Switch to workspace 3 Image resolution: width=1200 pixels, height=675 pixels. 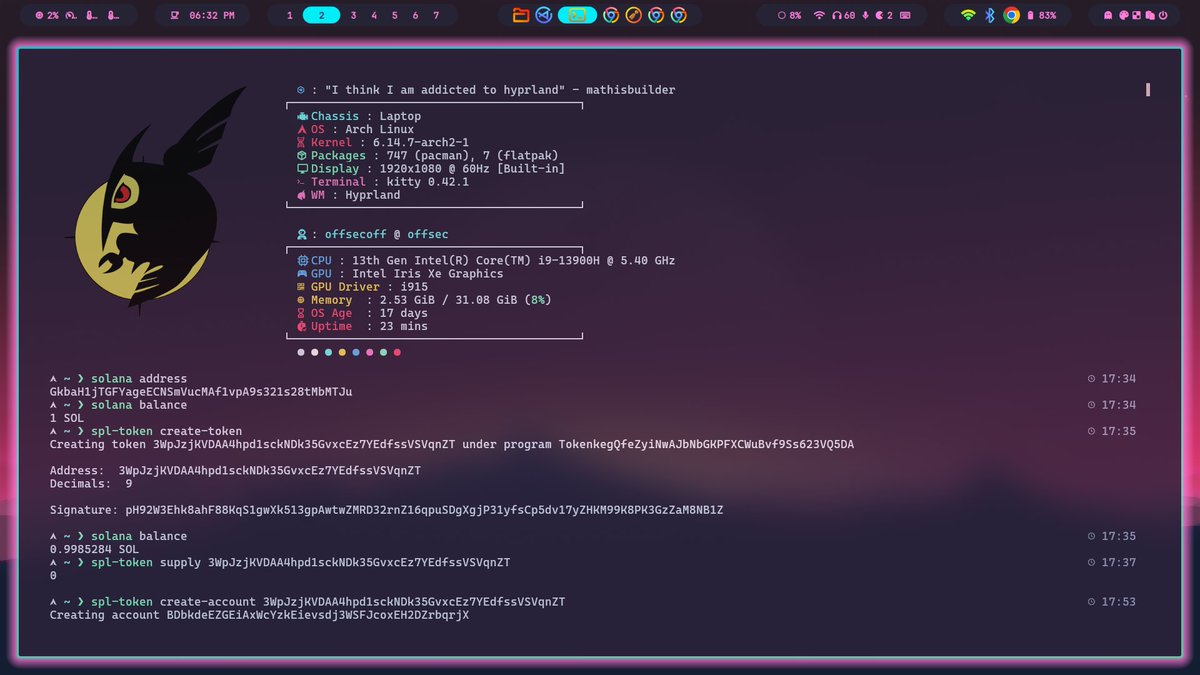click(x=353, y=15)
